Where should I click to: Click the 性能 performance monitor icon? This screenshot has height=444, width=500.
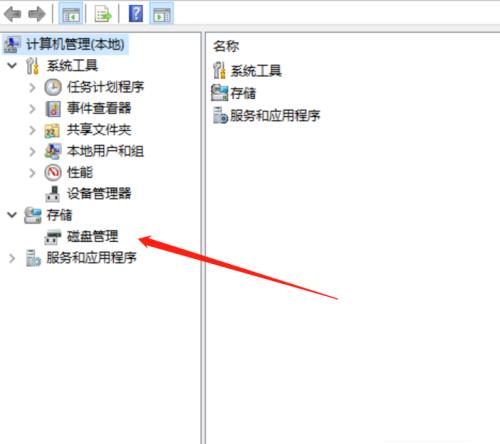point(53,172)
